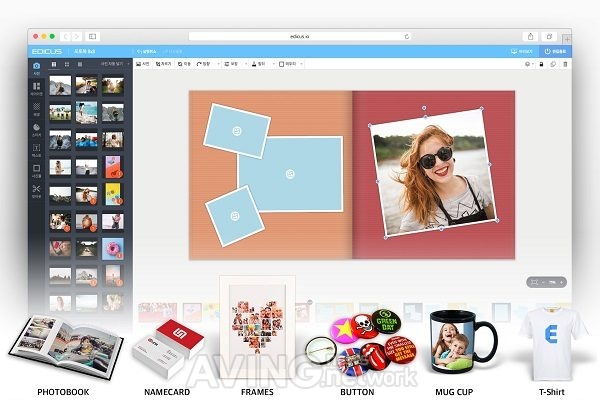Select the square Shape tool in sidebar
Image resolution: width=600 pixels, height=400 pixels.
click(x=36, y=171)
